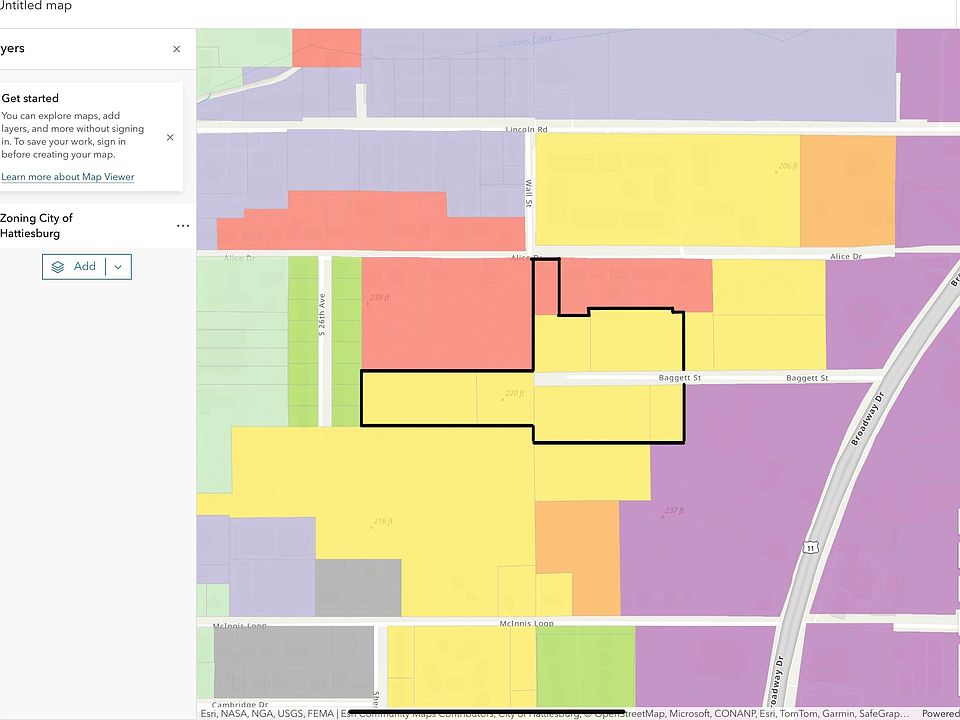The image size is (960, 720).
Task: Click the S 26th Ave street label
Action: [x=322, y=314]
